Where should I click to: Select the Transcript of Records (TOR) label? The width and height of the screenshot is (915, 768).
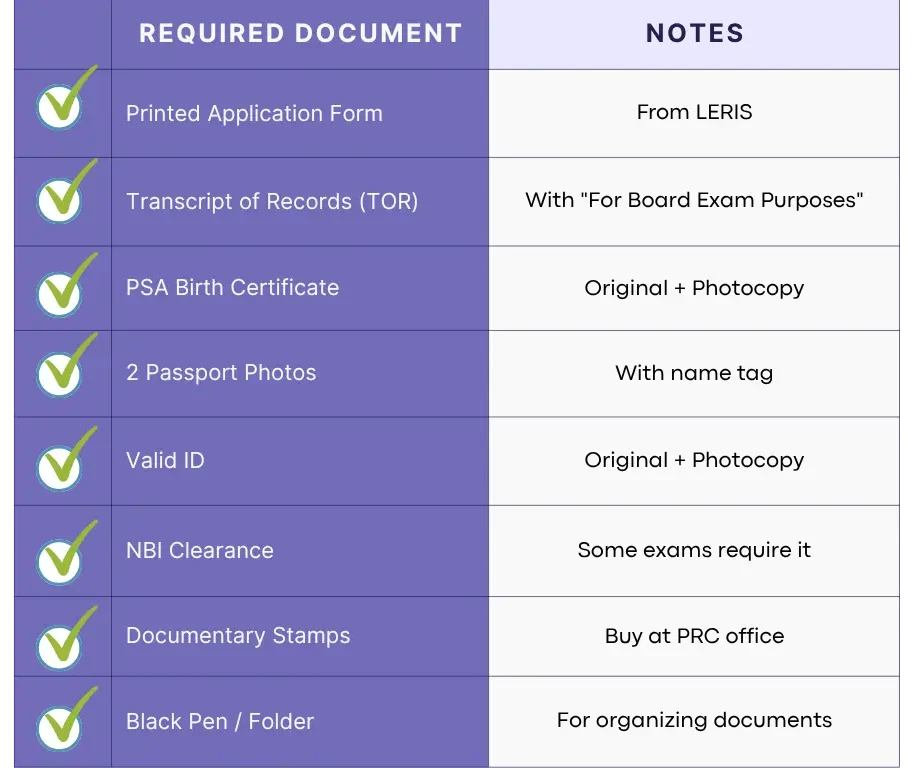pyautogui.click(x=272, y=201)
